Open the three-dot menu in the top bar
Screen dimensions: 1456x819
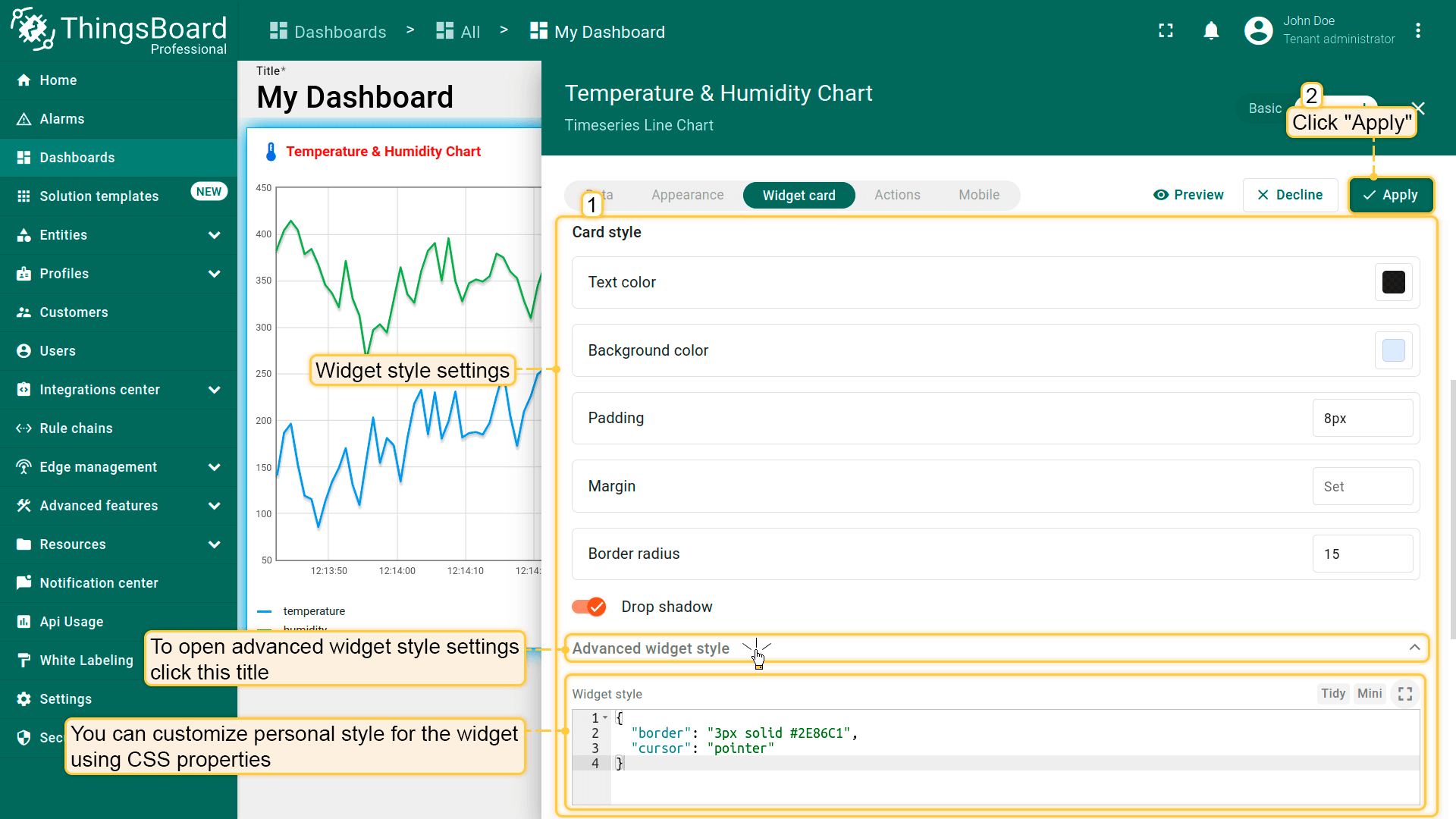coord(1417,31)
